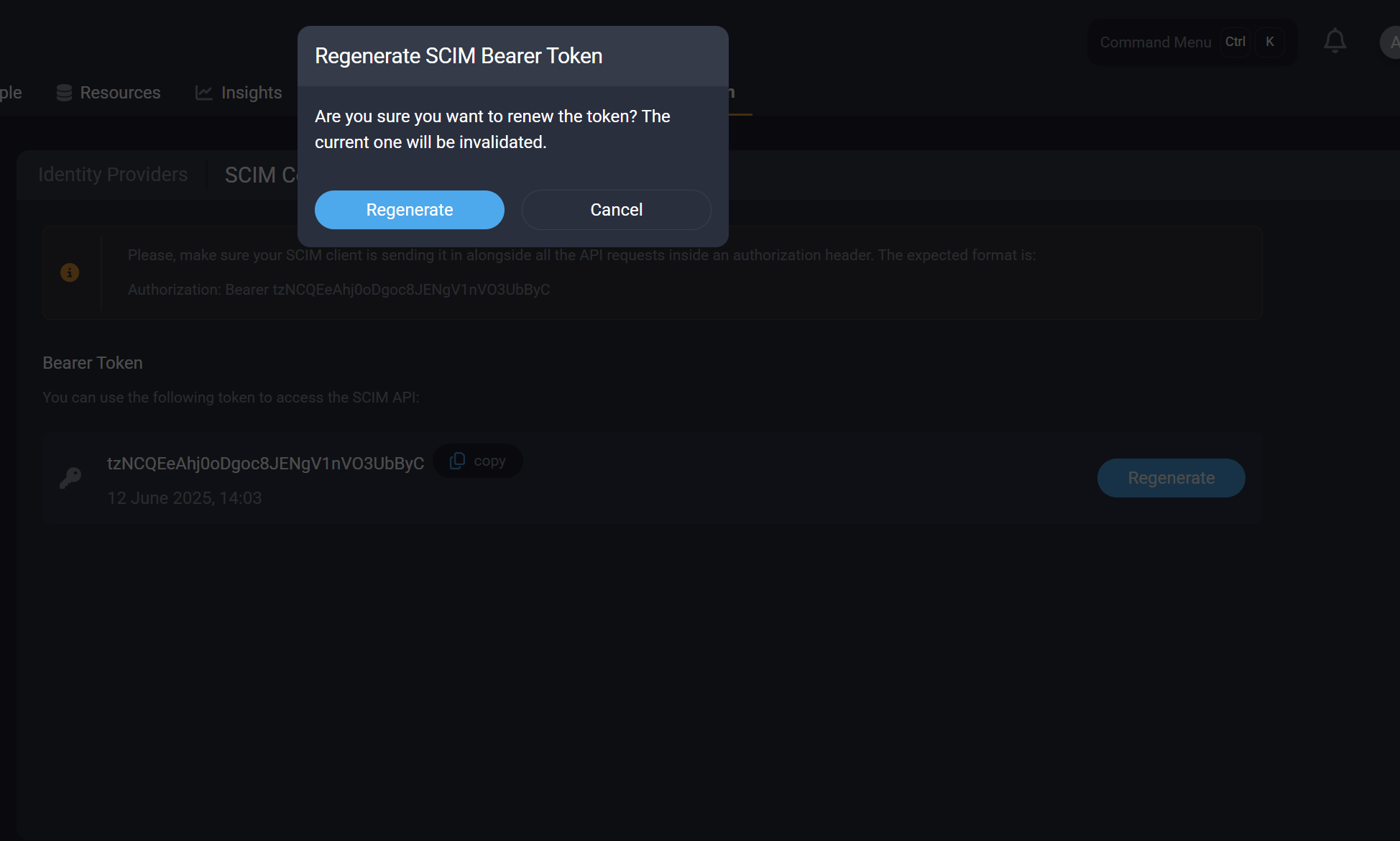Click the key icon beside the bearer token
The image size is (1400, 841).
coord(70,477)
